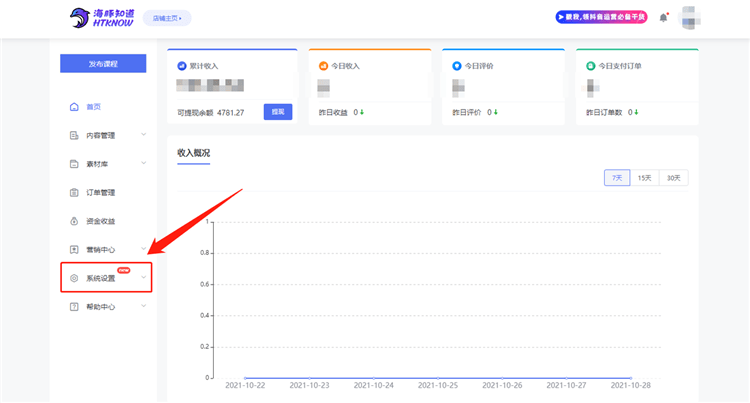Switch chart range to 15天
The height and width of the screenshot is (403, 750).
click(644, 178)
